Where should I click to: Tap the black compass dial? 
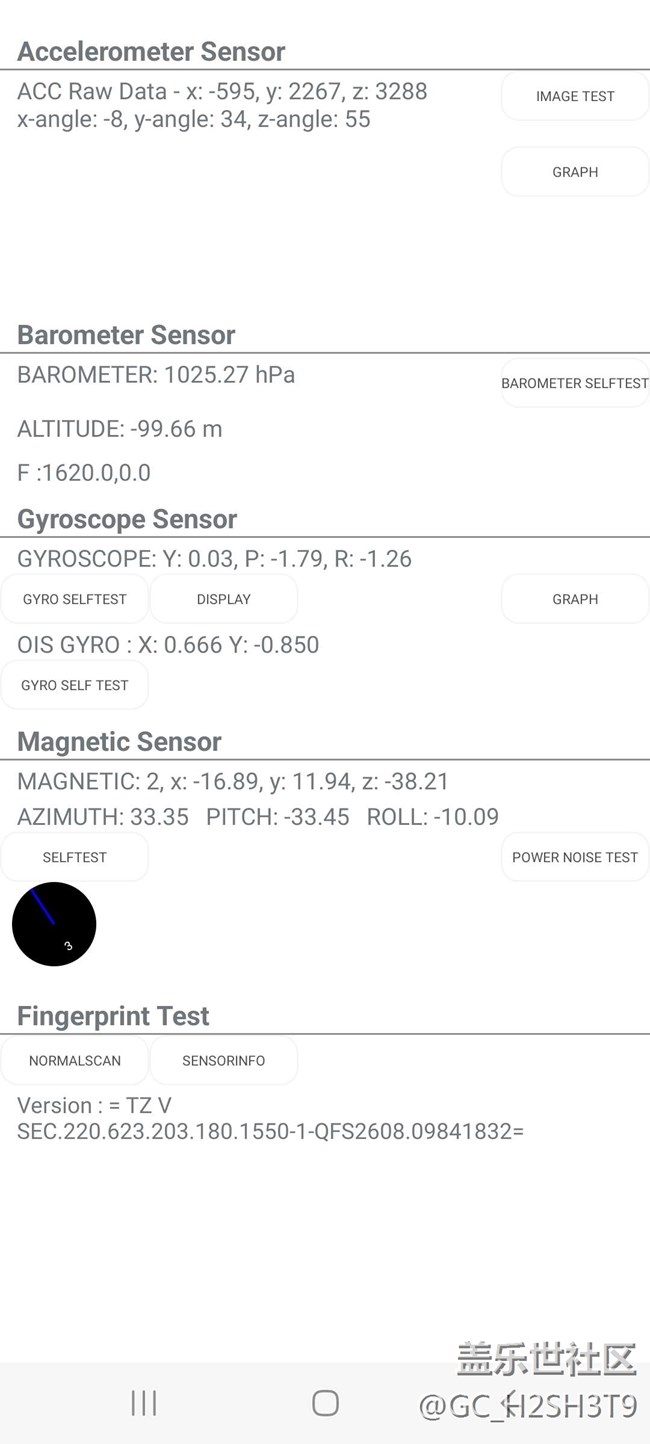pyautogui.click(x=54, y=924)
